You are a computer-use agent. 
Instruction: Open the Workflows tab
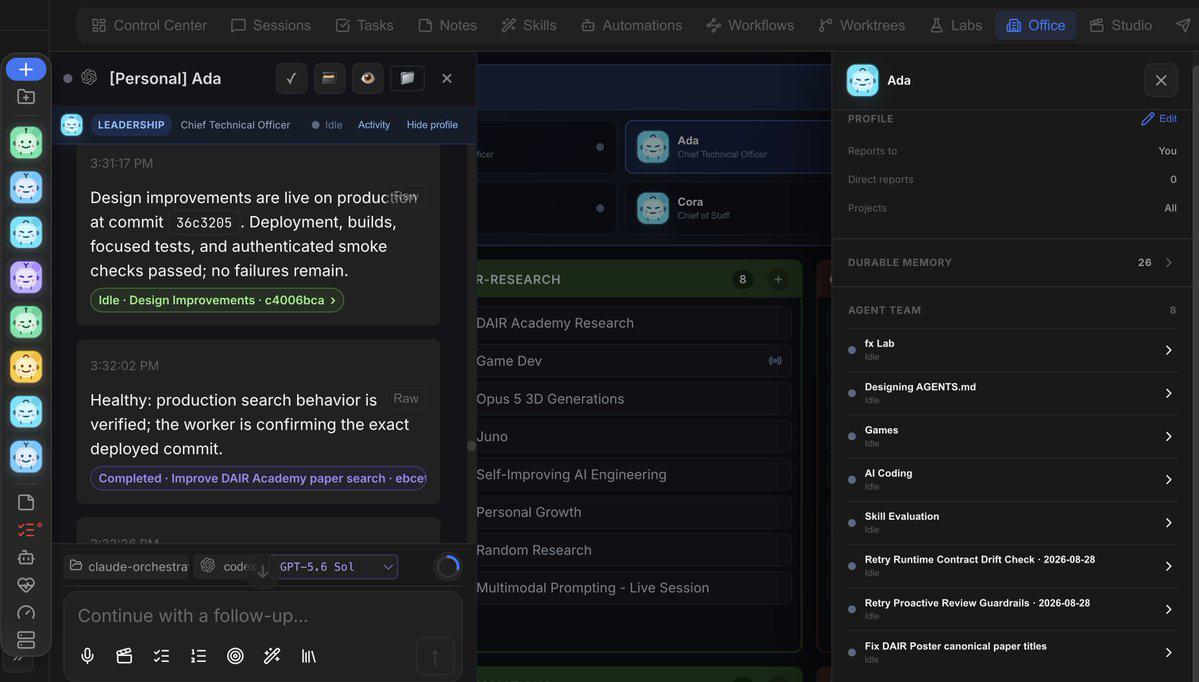tap(750, 25)
